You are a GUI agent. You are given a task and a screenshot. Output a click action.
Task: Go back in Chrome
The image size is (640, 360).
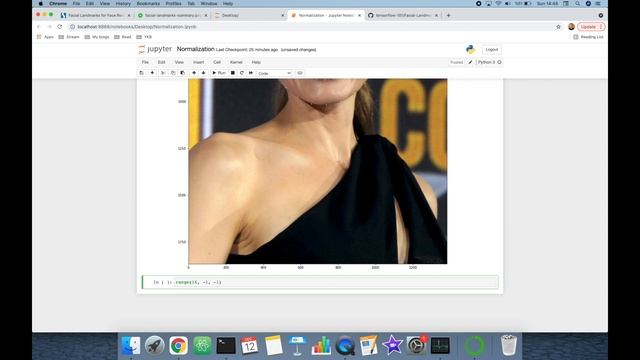coord(39,27)
